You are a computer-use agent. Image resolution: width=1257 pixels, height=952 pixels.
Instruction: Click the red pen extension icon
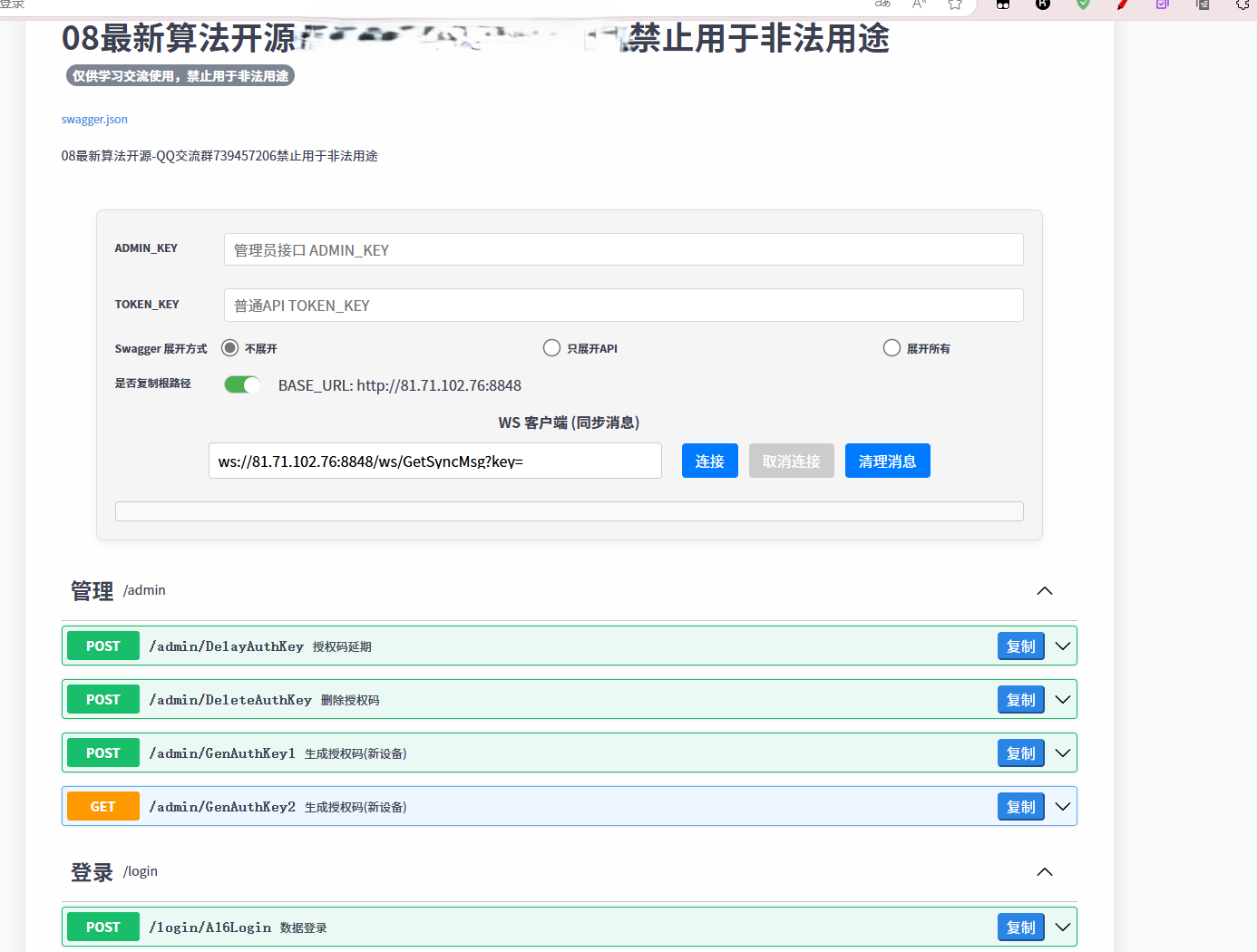[x=1123, y=5]
